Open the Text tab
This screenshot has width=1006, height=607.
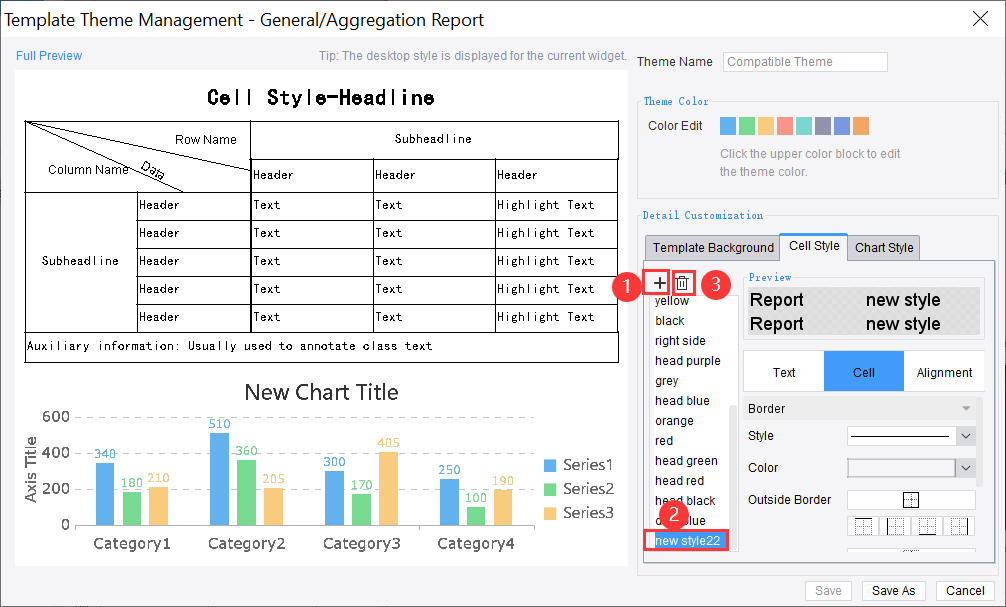coord(783,371)
